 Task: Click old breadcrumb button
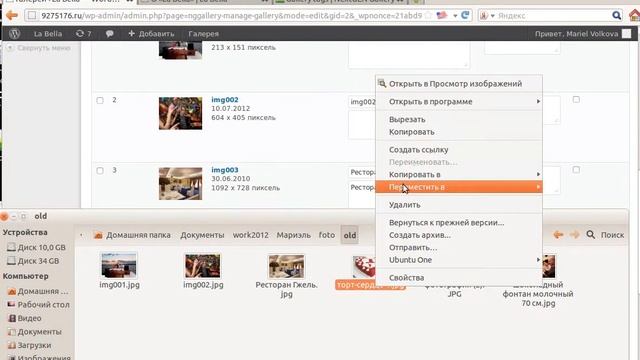[350, 235]
